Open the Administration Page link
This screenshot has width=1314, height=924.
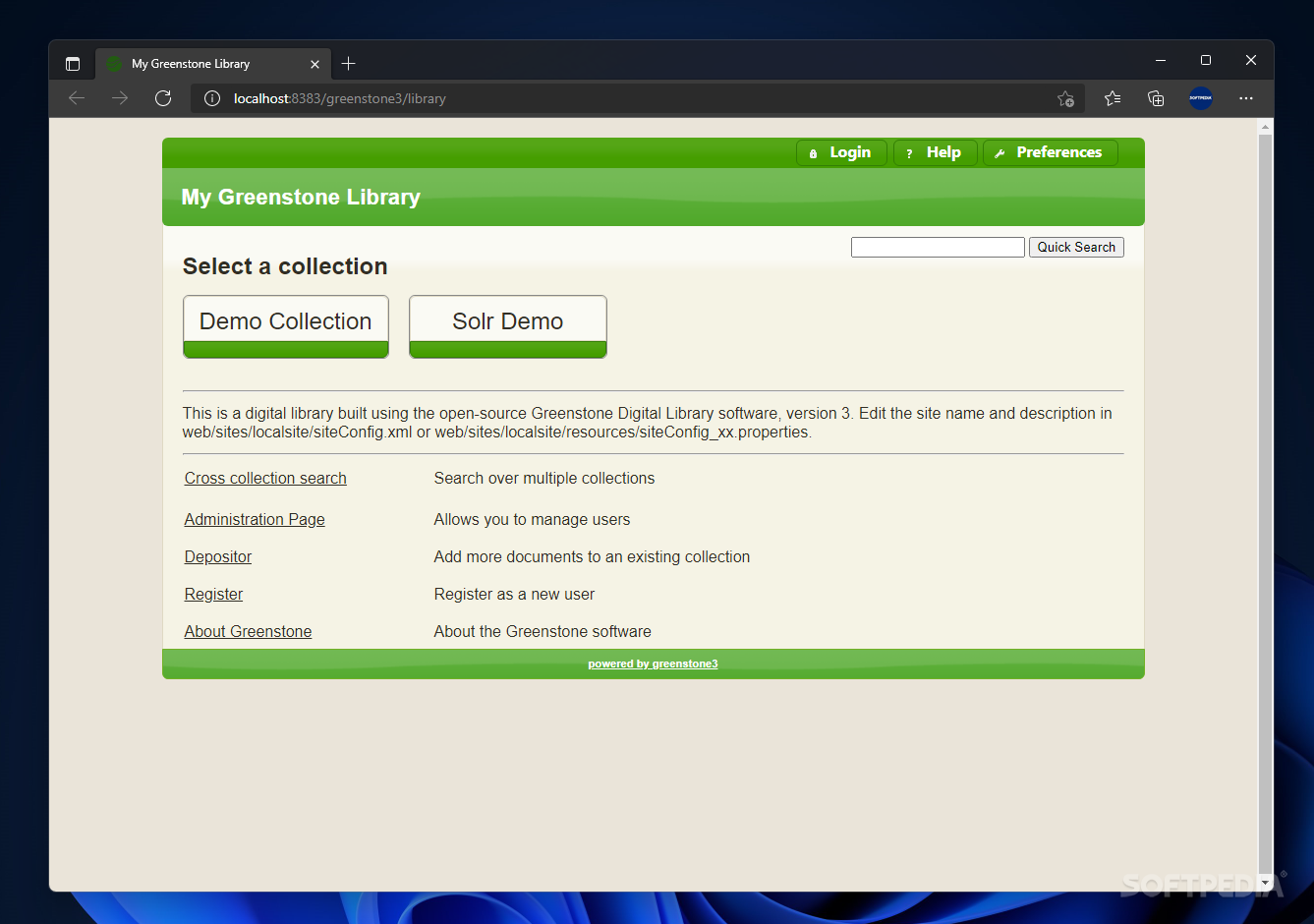pos(255,520)
